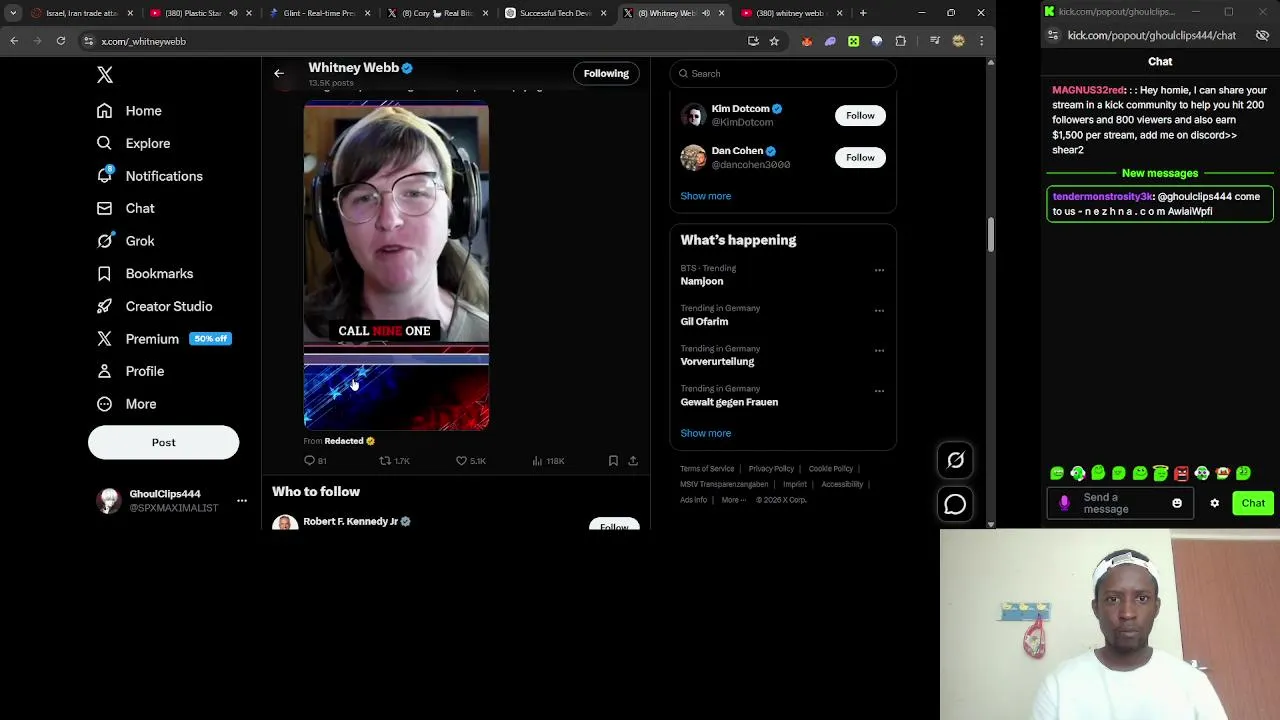The width and height of the screenshot is (1280, 720).
Task: Open the Premium 50% off link
Action: pos(164,339)
